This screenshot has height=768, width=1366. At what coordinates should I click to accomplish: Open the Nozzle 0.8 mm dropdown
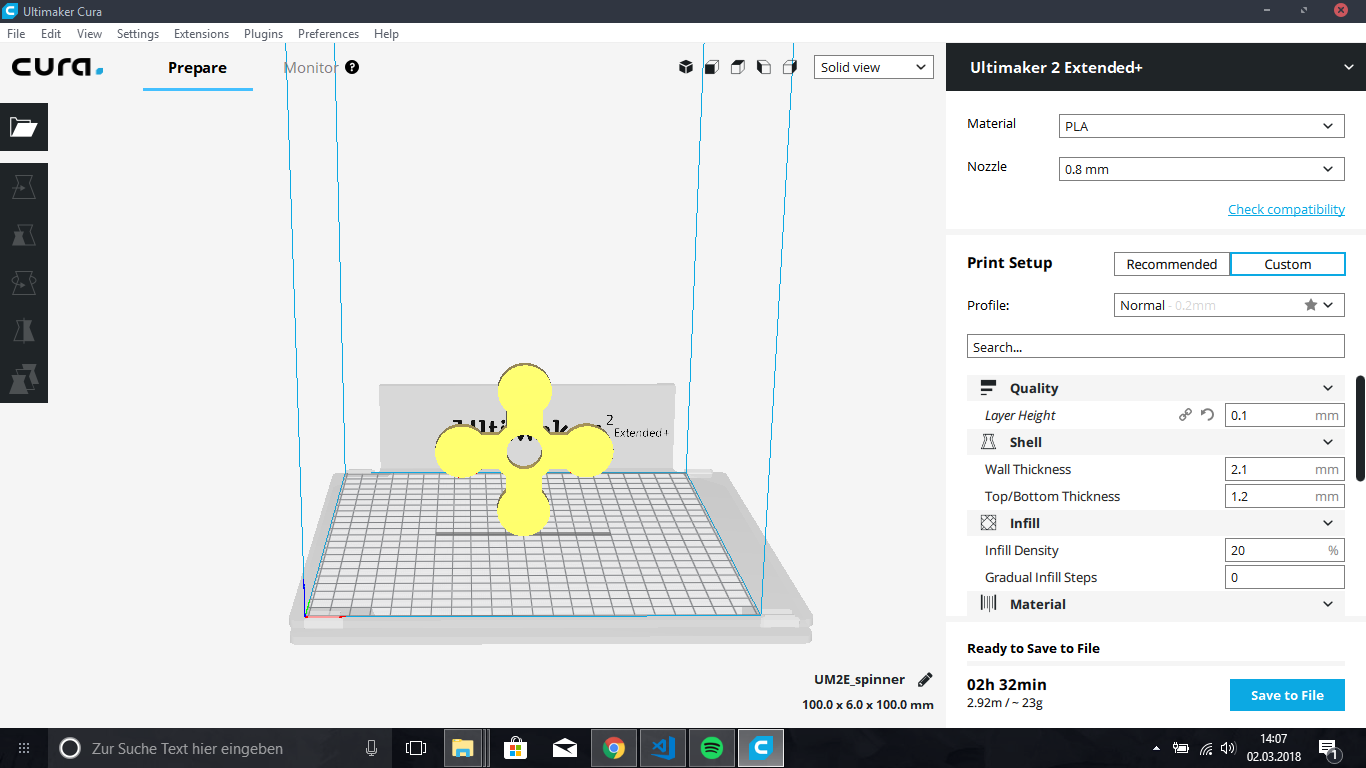click(x=1201, y=169)
